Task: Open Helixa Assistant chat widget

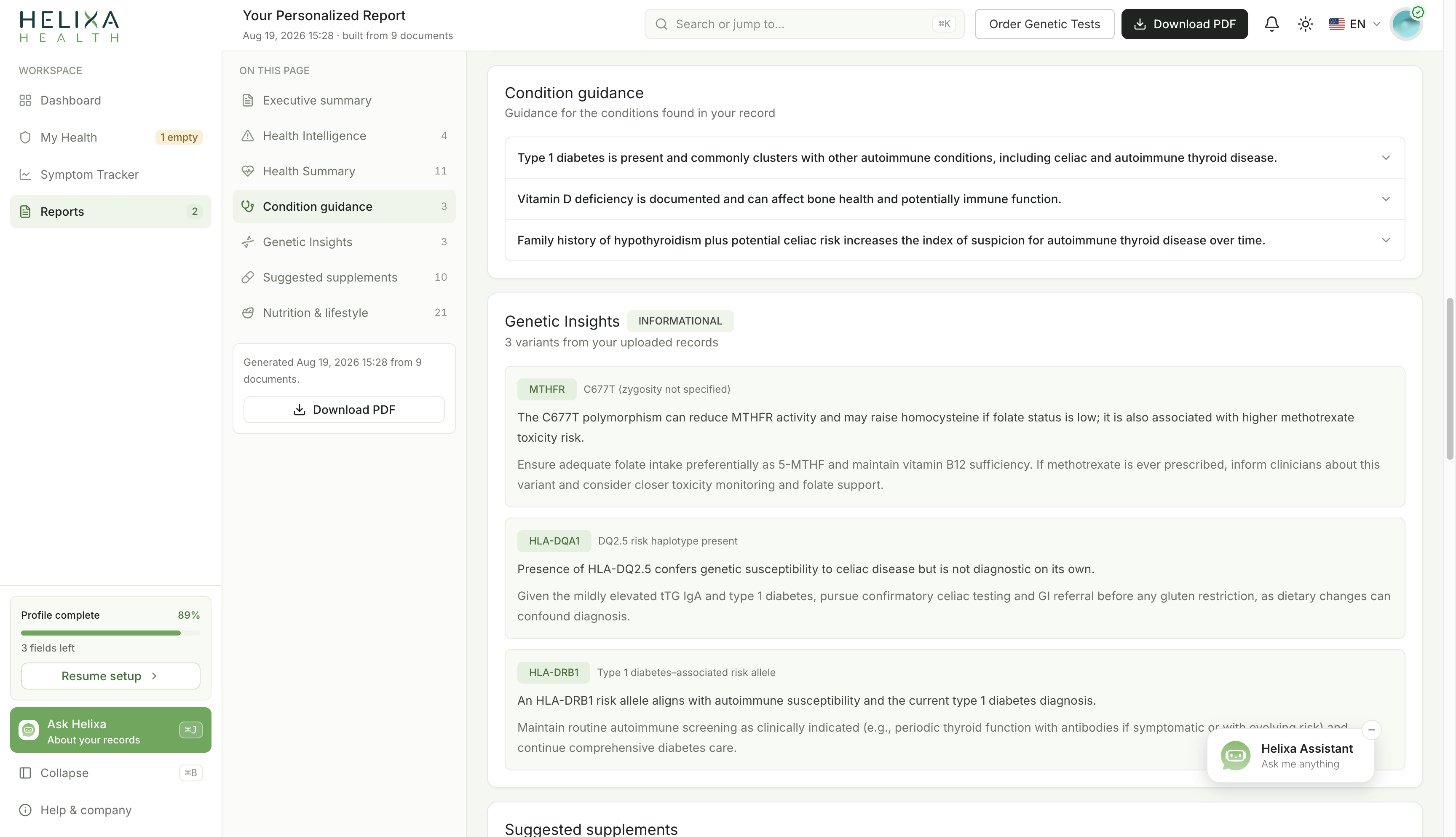Action: [x=1290, y=756]
